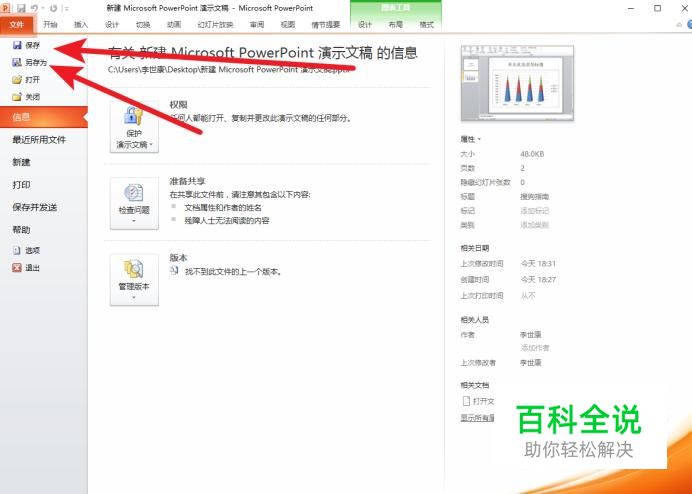Click the 今天 18:31 modified time
Image resolution: width=692 pixels, height=494 pixels.
pos(538,264)
